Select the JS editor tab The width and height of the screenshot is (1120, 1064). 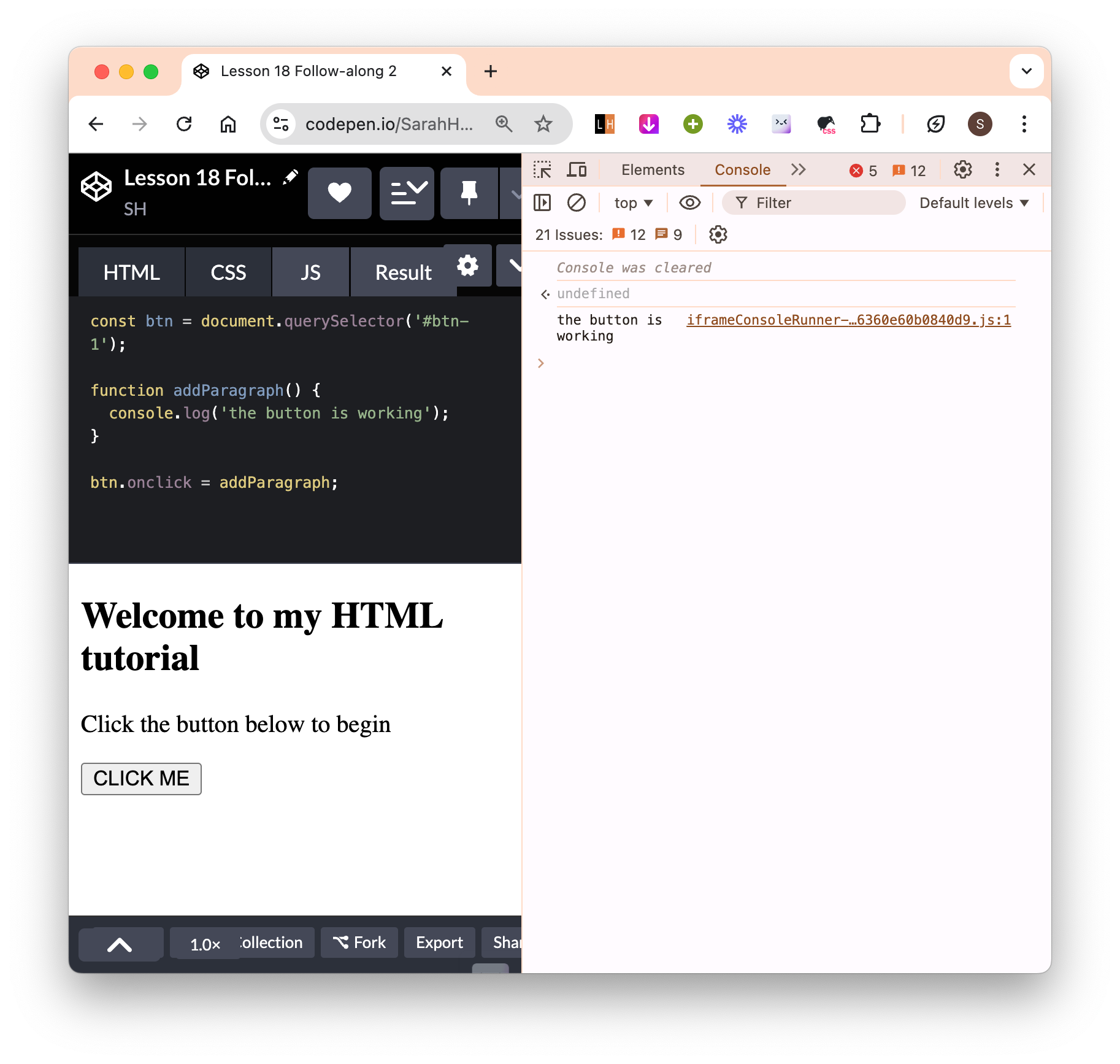310,272
